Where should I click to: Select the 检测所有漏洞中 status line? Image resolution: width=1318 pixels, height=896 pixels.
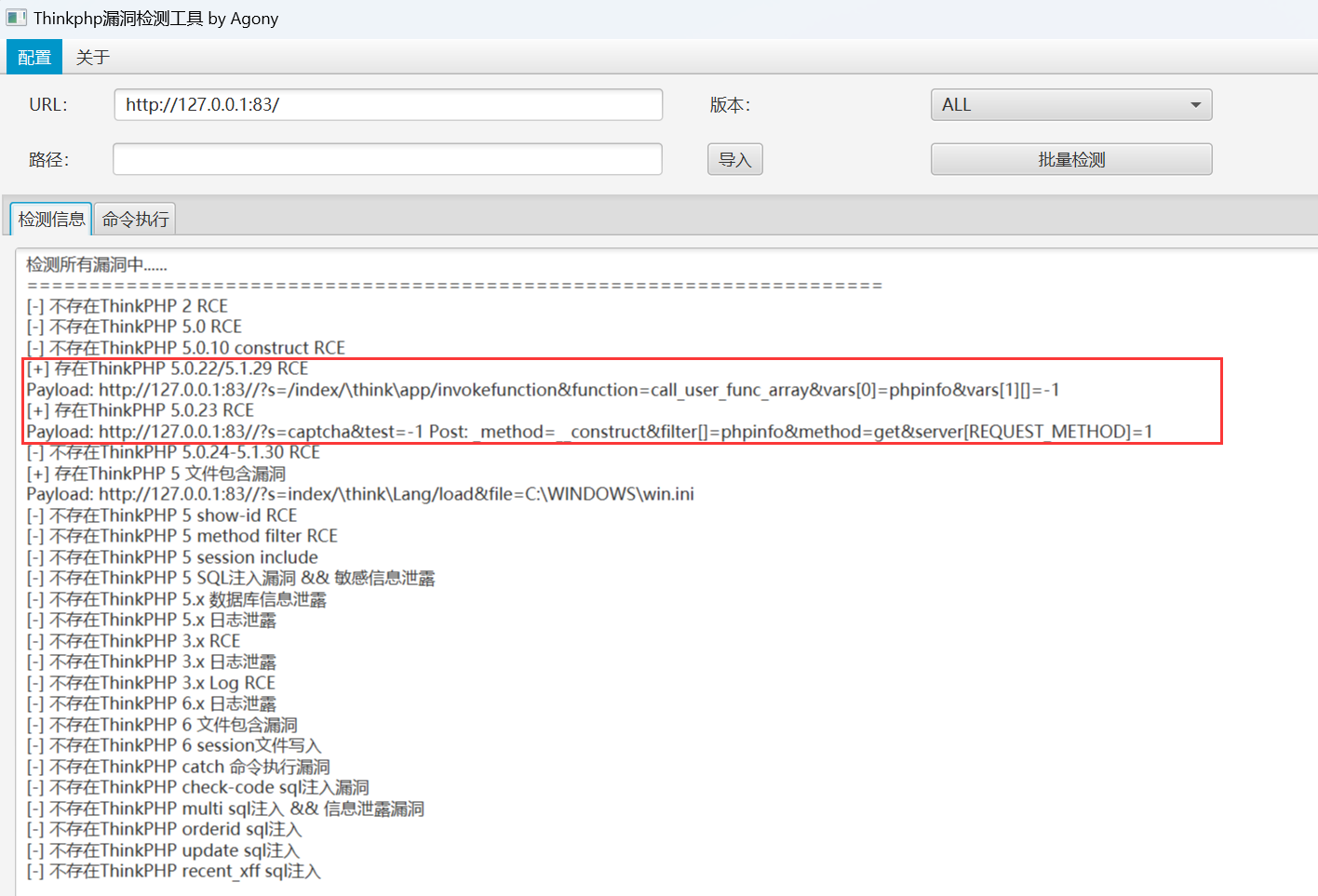[x=97, y=265]
